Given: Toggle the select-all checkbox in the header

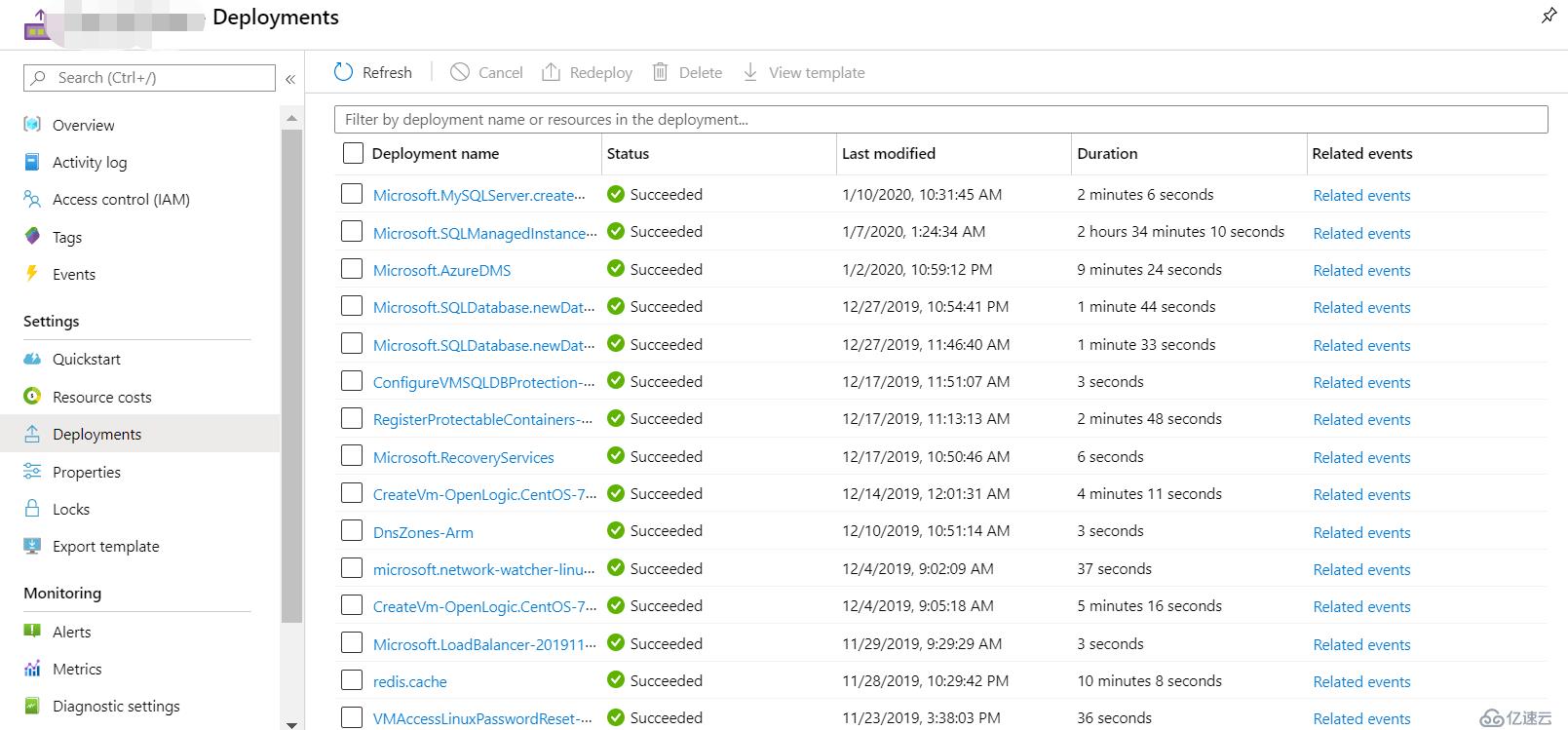Looking at the screenshot, I should click(x=353, y=153).
